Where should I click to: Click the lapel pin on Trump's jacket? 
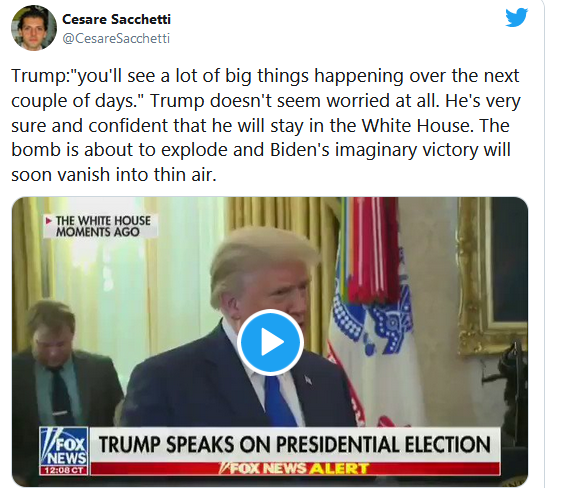[x=308, y=380]
